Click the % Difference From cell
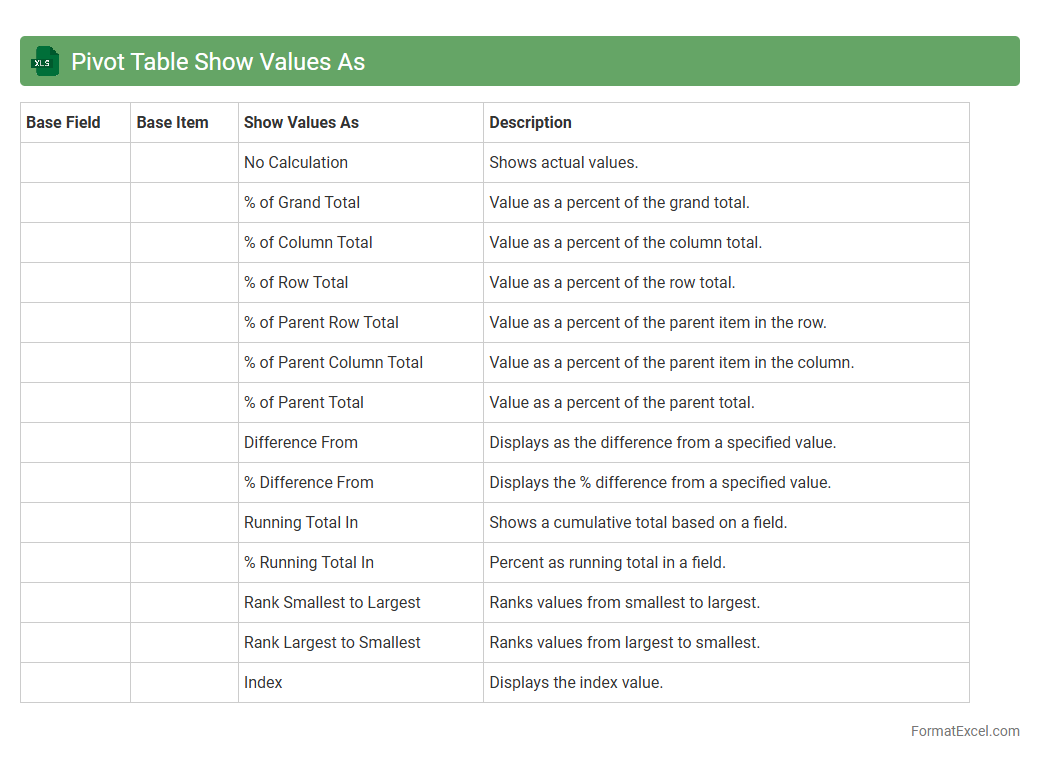 (x=308, y=483)
